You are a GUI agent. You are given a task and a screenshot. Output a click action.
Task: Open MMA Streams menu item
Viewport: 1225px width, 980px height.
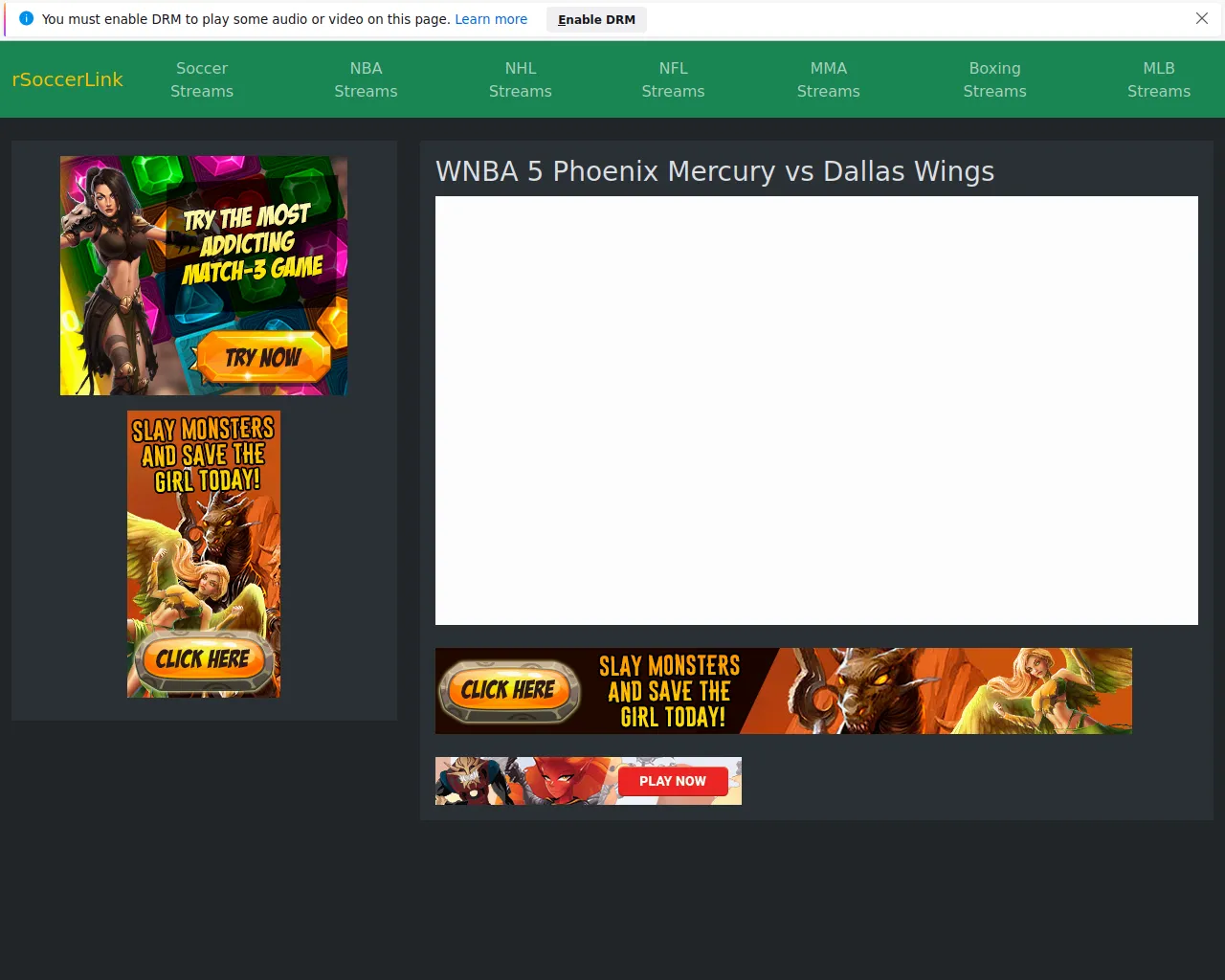coord(829,79)
